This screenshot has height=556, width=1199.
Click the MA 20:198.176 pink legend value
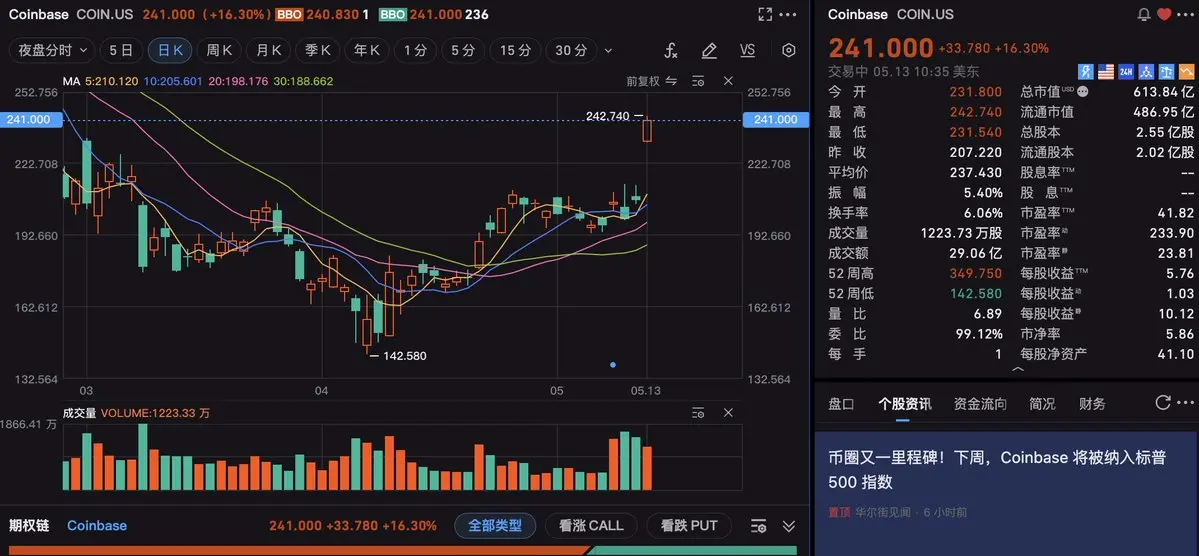[238, 81]
